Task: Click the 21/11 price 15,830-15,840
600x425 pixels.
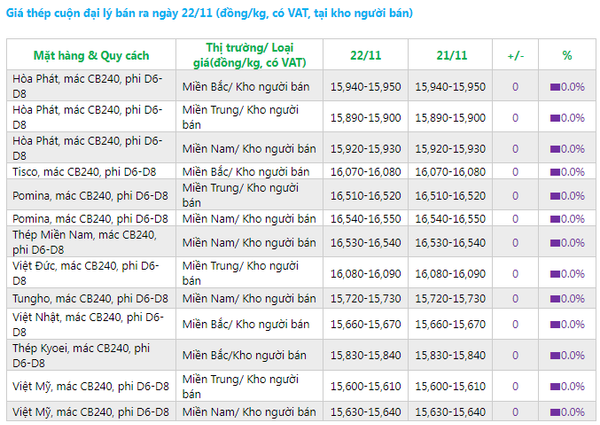Action: 450,355
